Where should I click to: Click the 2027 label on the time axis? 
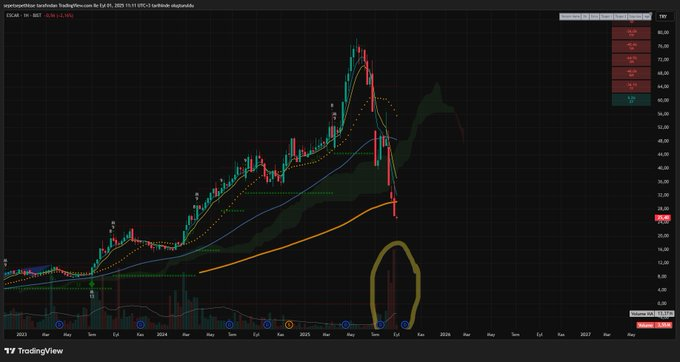pyautogui.click(x=586, y=334)
